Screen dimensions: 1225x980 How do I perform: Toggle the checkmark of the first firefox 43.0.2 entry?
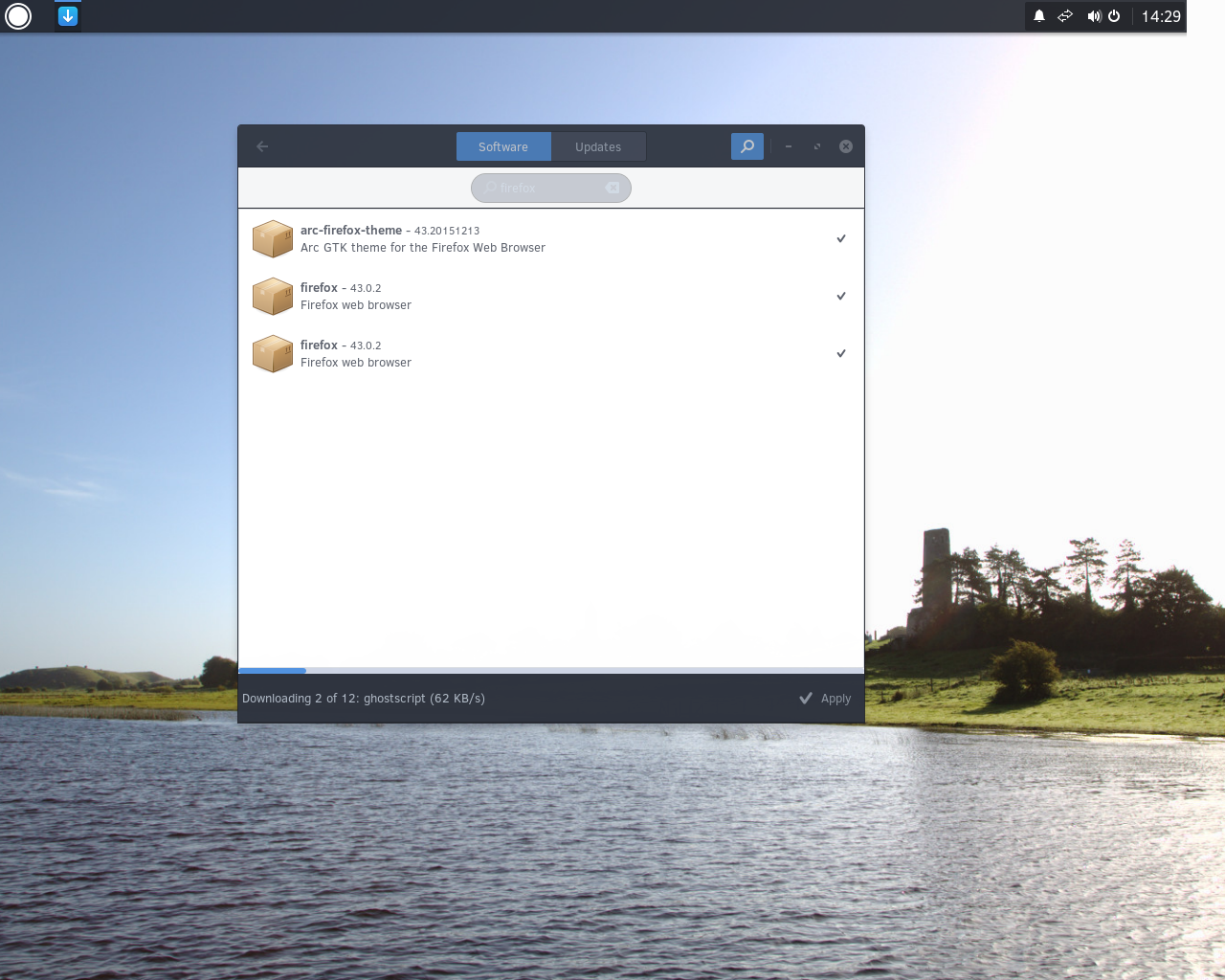click(x=841, y=296)
